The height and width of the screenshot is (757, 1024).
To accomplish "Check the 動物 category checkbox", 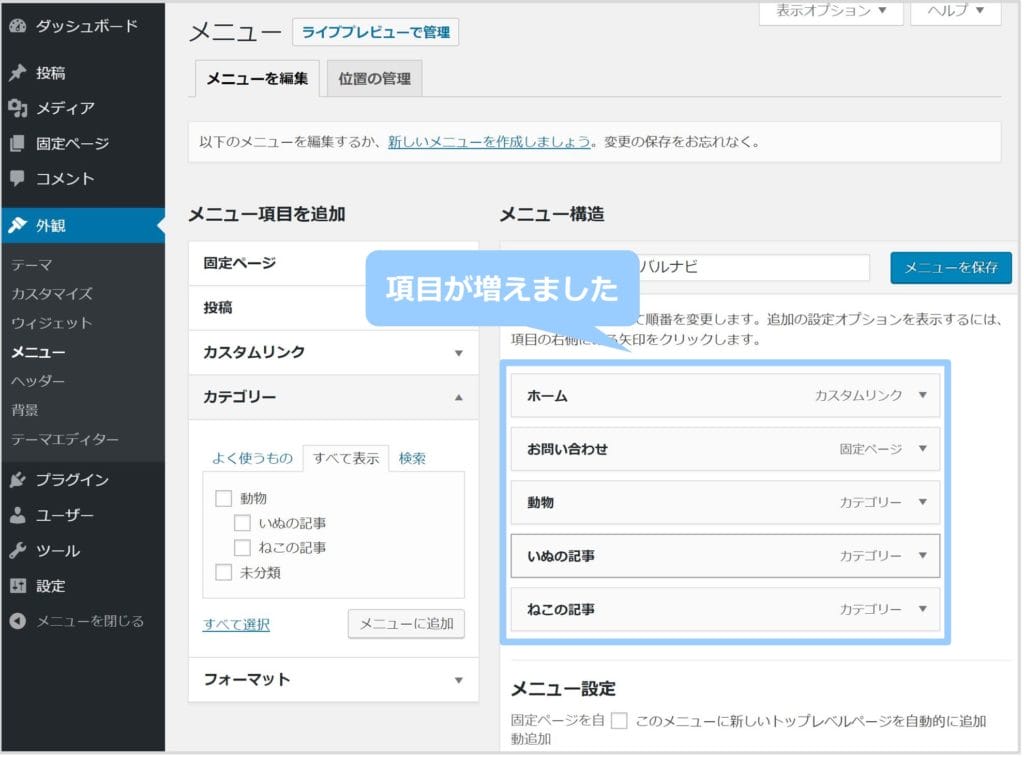I will 223,498.
